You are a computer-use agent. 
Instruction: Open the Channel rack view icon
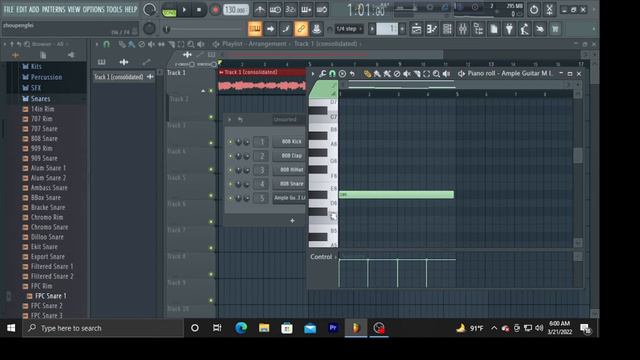pyautogui.click(x=447, y=29)
